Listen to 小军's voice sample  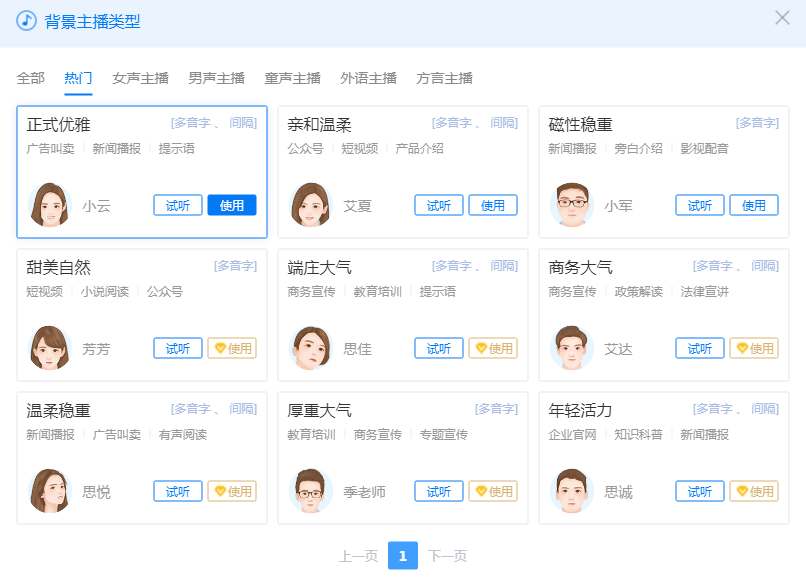point(700,206)
